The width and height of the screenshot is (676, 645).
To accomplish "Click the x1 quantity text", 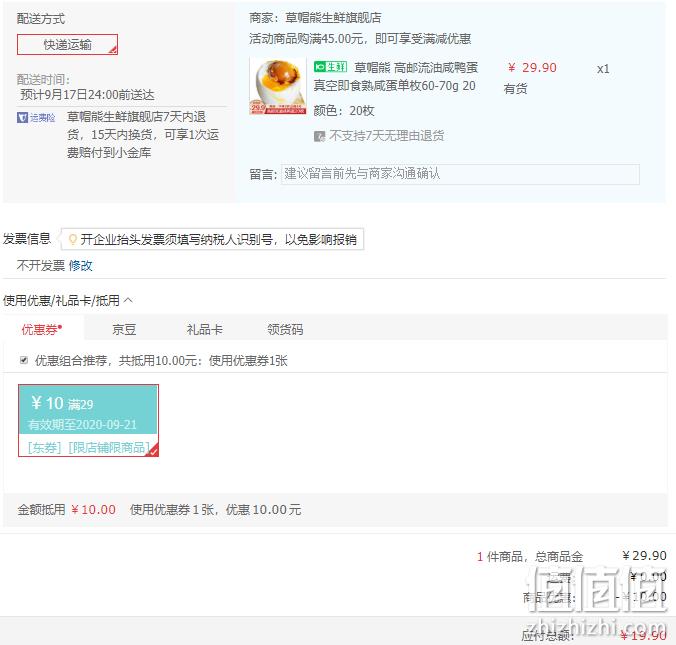I will pos(603,69).
